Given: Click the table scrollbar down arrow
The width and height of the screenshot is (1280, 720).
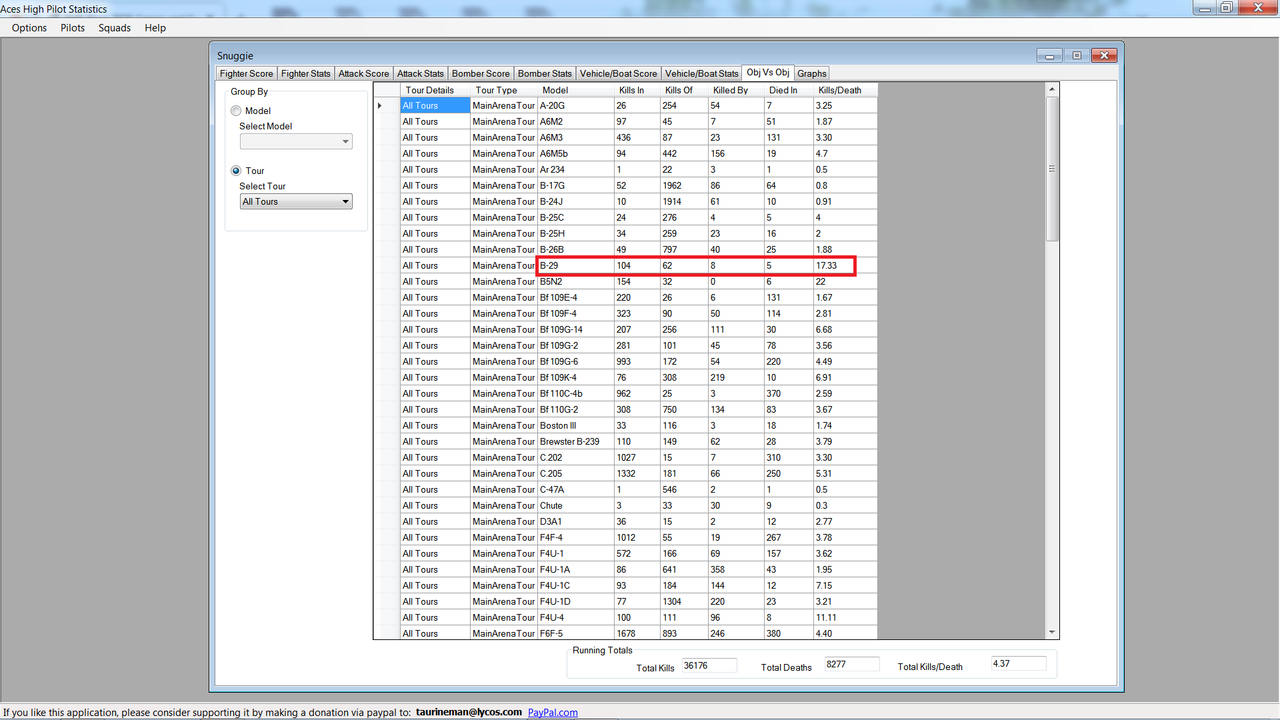Looking at the screenshot, I should [x=1051, y=632].
